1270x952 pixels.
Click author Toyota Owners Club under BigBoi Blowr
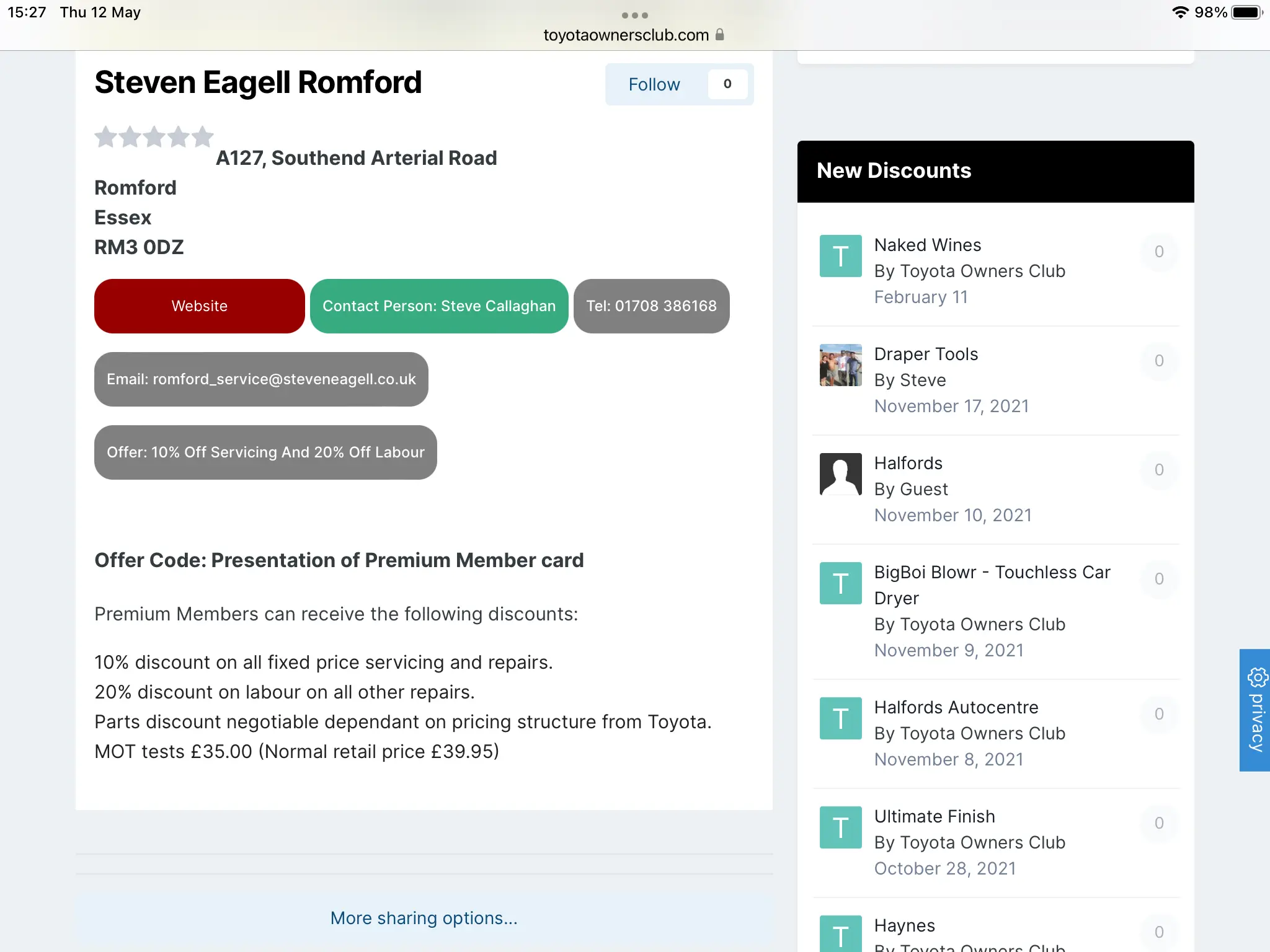[x=983, y=624]
